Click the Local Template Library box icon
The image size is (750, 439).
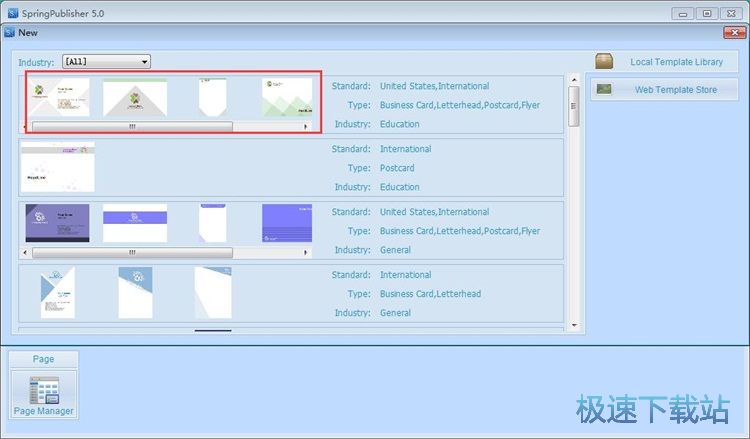tap(604, 61)
